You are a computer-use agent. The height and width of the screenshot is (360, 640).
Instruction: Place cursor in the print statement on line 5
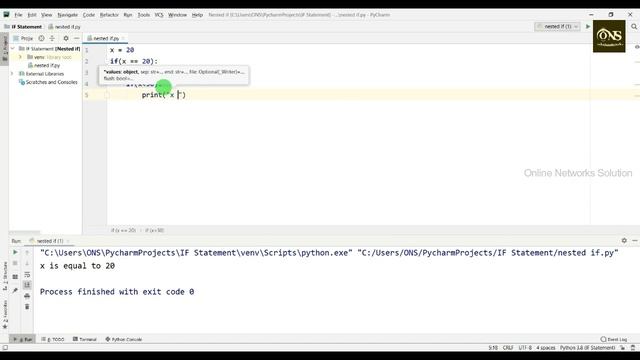point(164,95)
